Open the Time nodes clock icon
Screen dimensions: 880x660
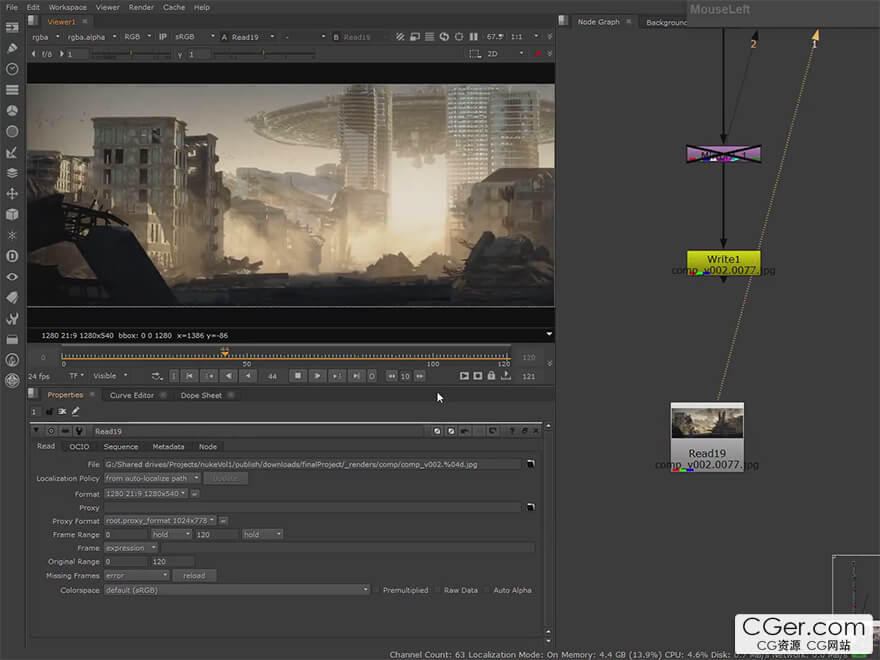tap(12, 69)
